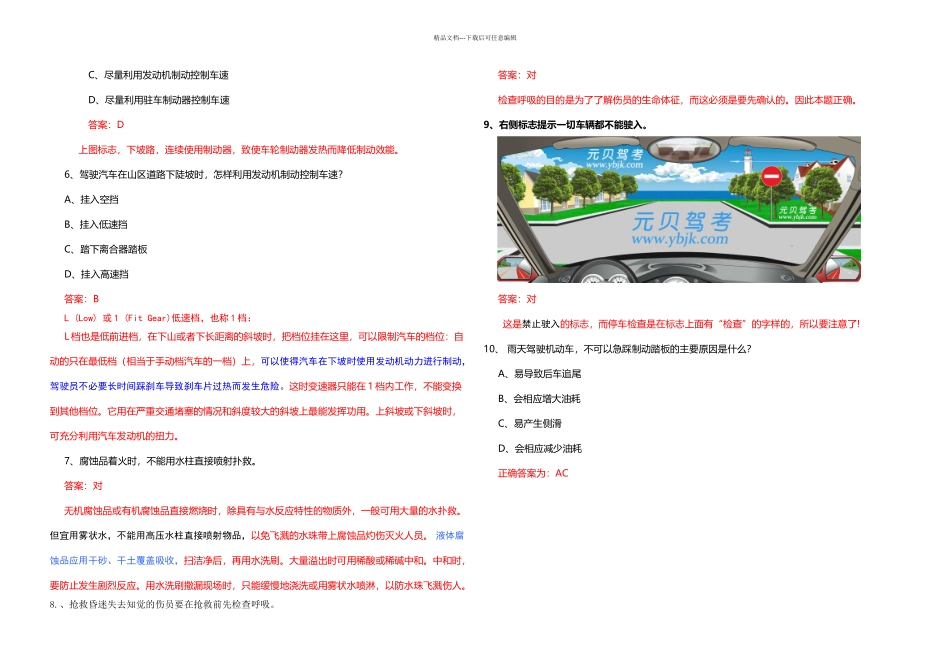Click the blue text '液体腐'

450,536
